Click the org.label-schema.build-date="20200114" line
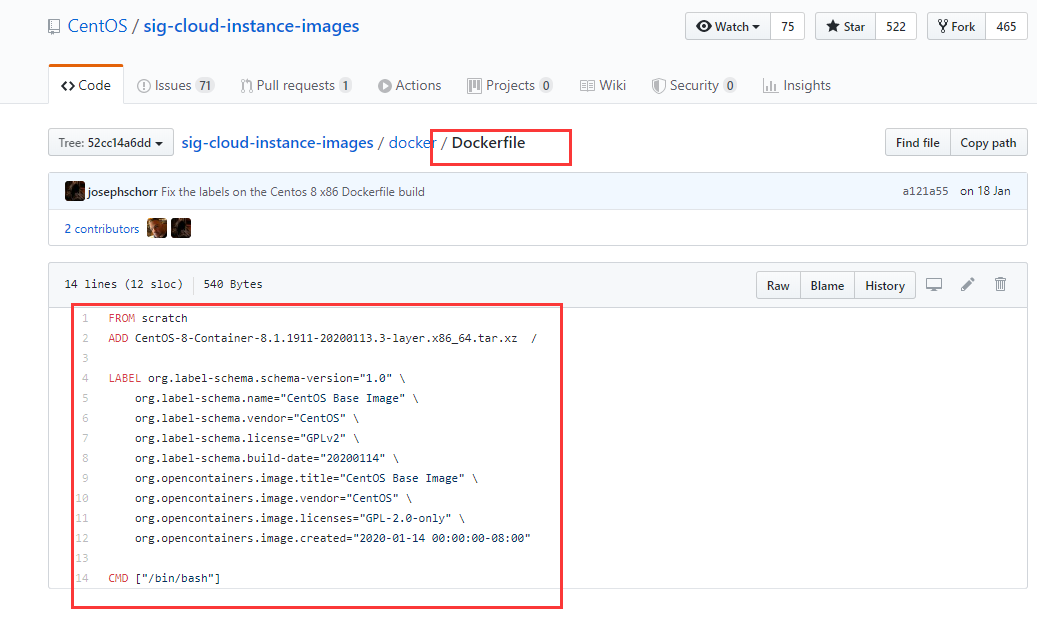This screenshot has width=1037, height=622. point(267,458)
